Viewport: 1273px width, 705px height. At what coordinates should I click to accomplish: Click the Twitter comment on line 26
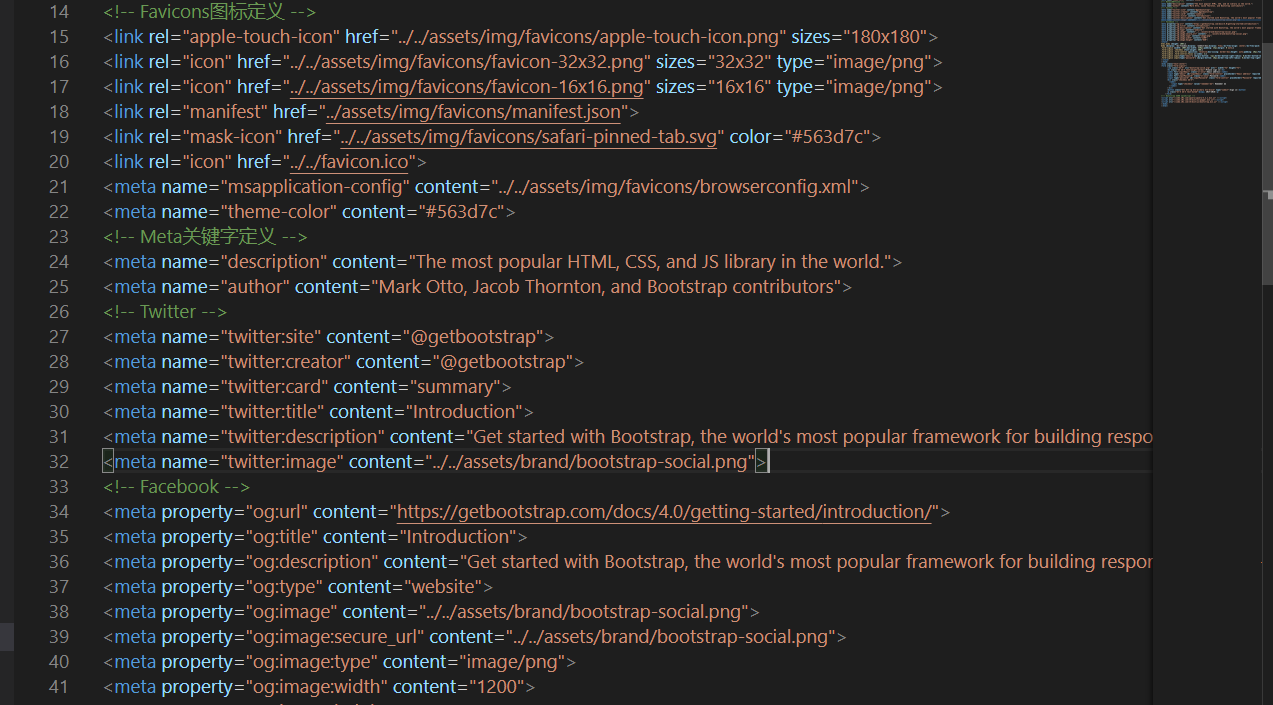click(x=165, y=312)
